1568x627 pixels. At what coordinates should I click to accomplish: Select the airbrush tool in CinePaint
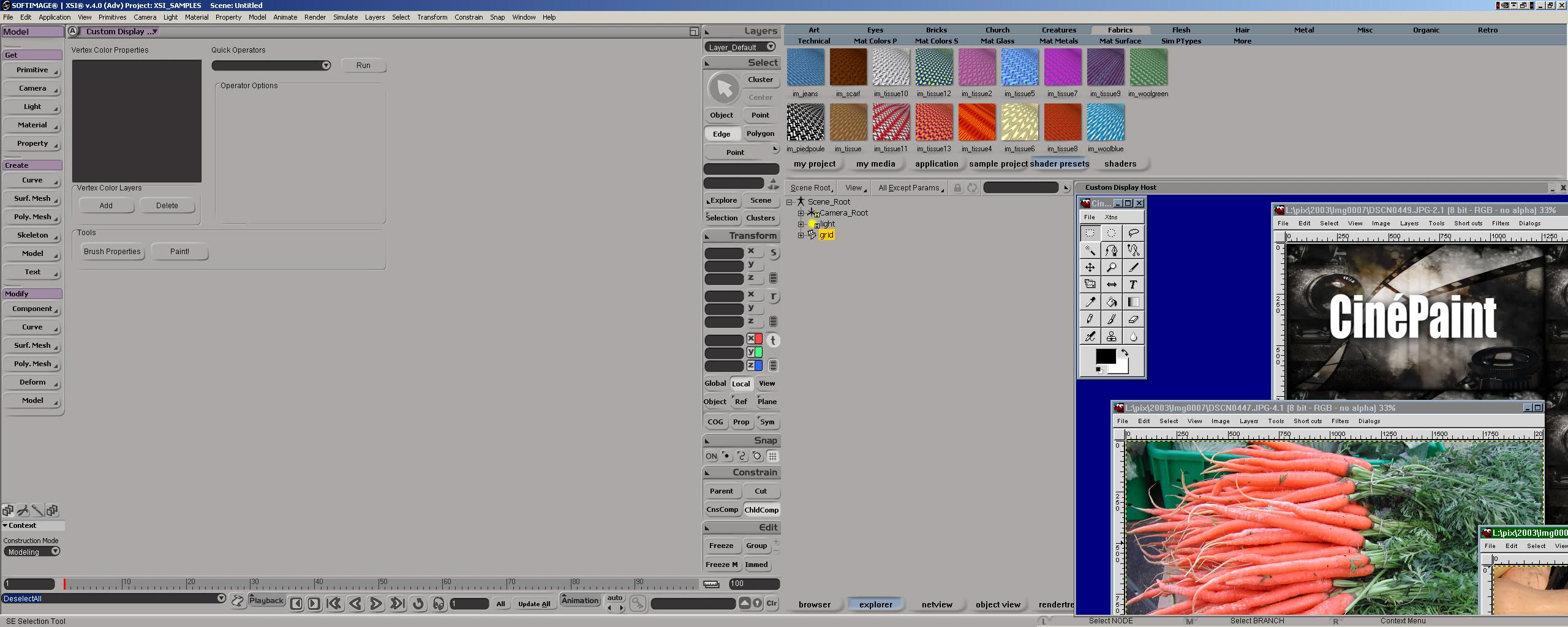coord(1090,336)
